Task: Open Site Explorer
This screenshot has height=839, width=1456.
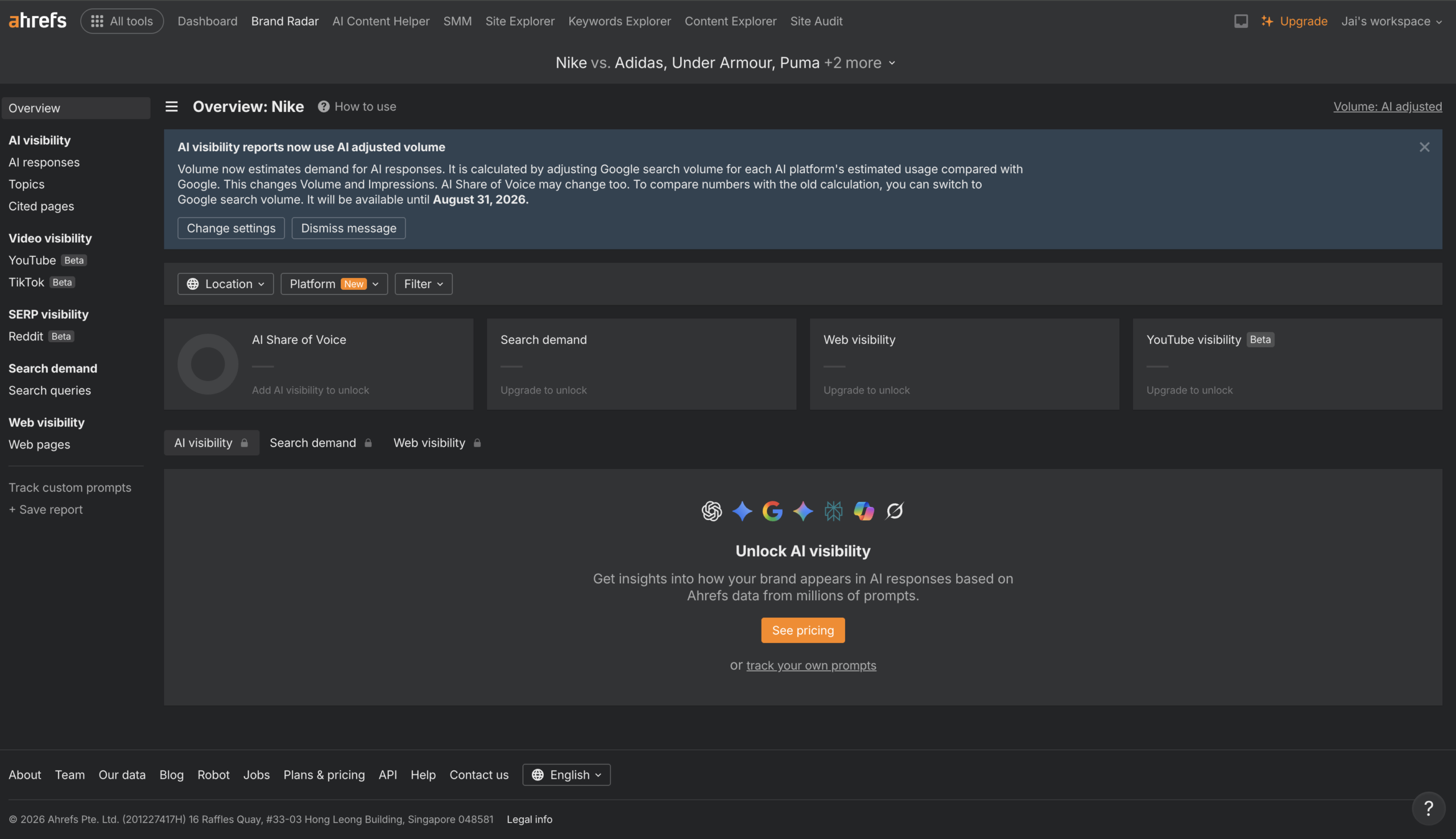Action: coord(520,22)
